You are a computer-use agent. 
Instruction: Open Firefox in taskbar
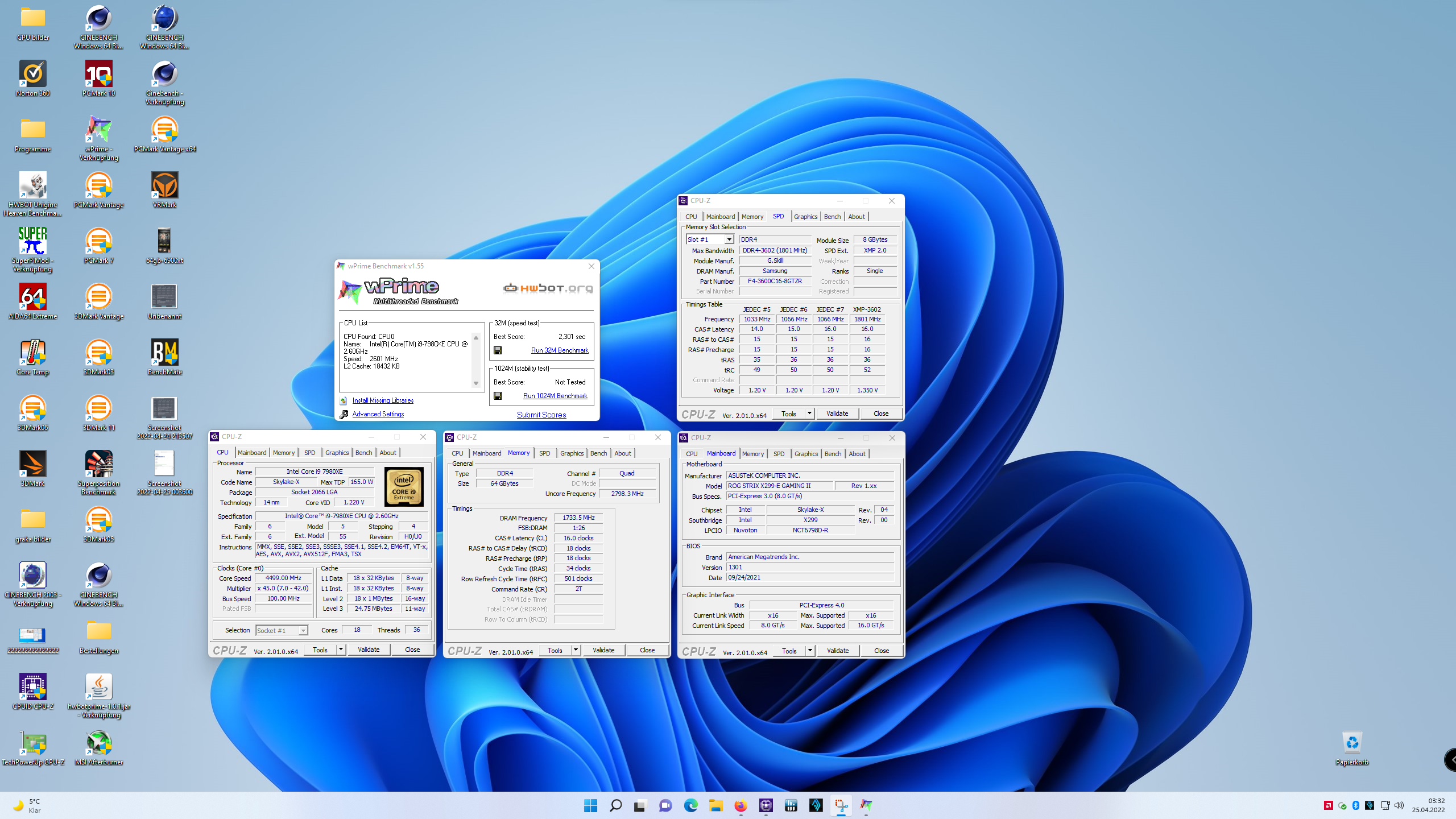click(741, 805)
